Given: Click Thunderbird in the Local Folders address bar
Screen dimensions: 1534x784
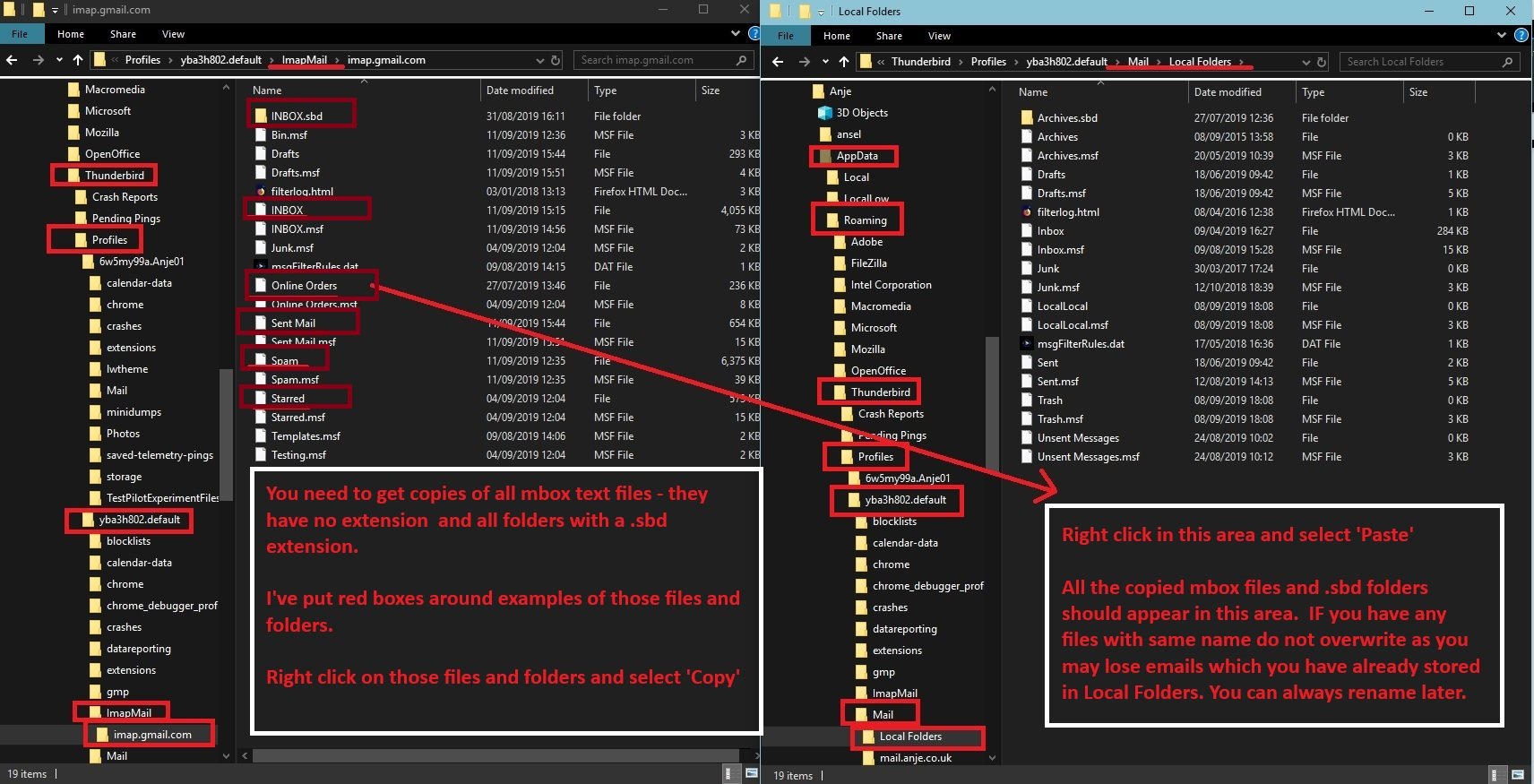Looking at the screenshot, I should 921,62.
